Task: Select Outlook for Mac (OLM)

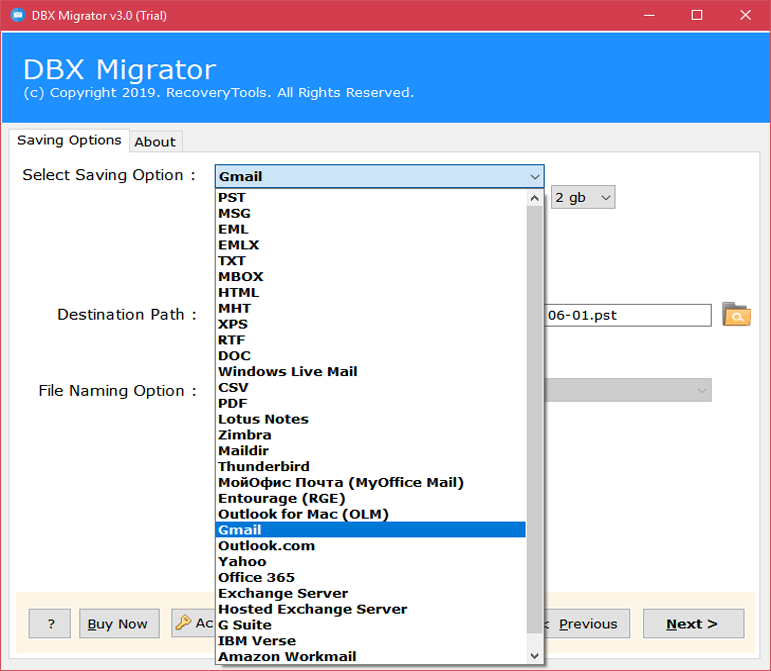Action: pos(371,514)
